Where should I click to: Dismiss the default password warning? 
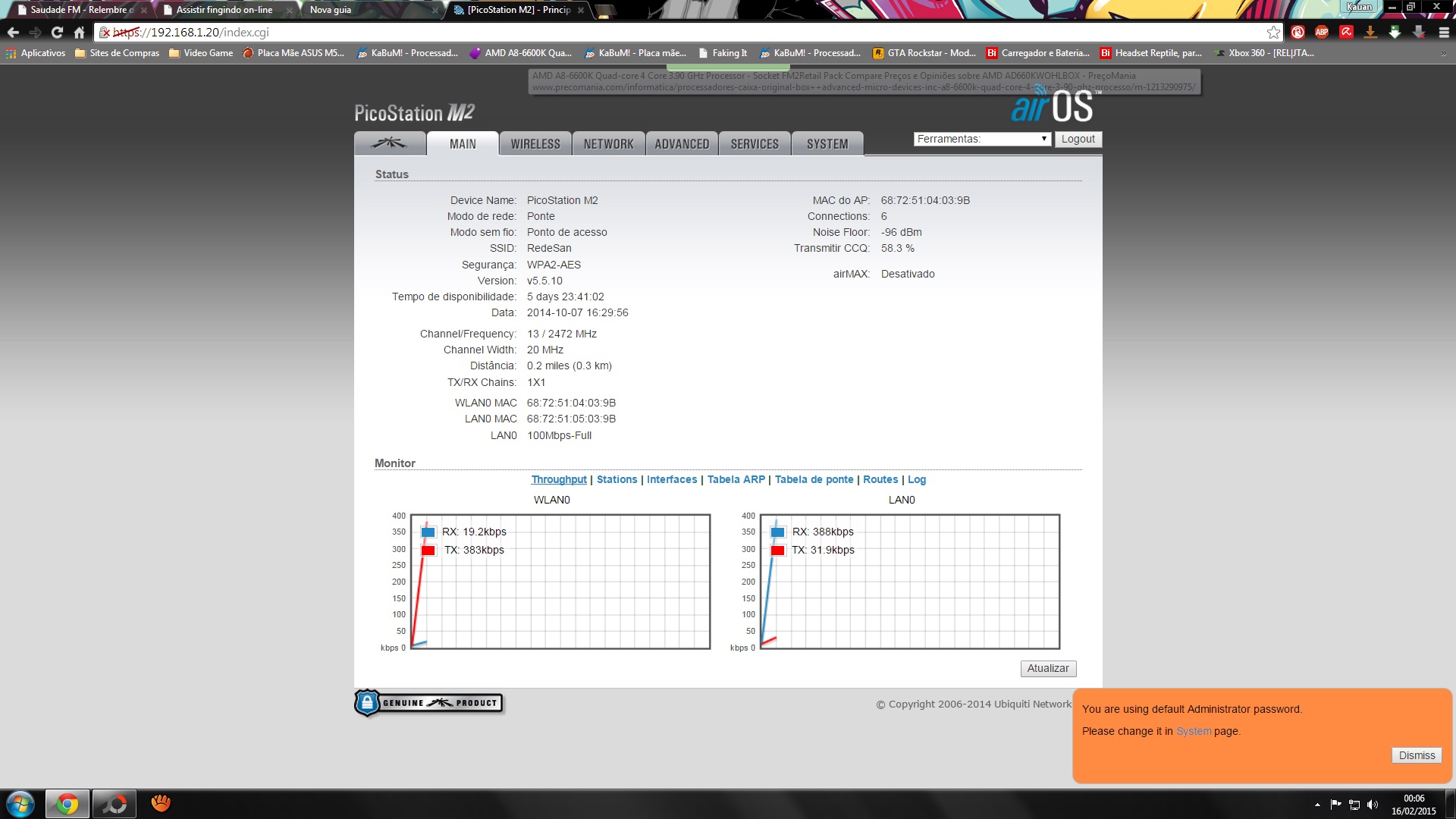[x=1416, y=755]
